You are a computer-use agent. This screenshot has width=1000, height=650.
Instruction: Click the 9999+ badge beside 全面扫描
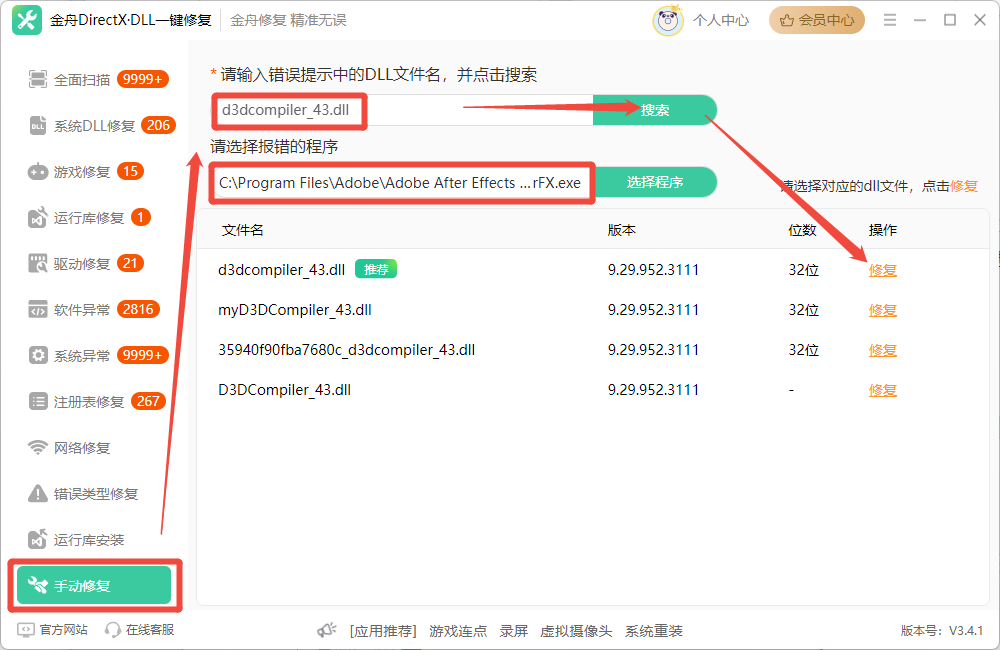(x=143, y=79)
